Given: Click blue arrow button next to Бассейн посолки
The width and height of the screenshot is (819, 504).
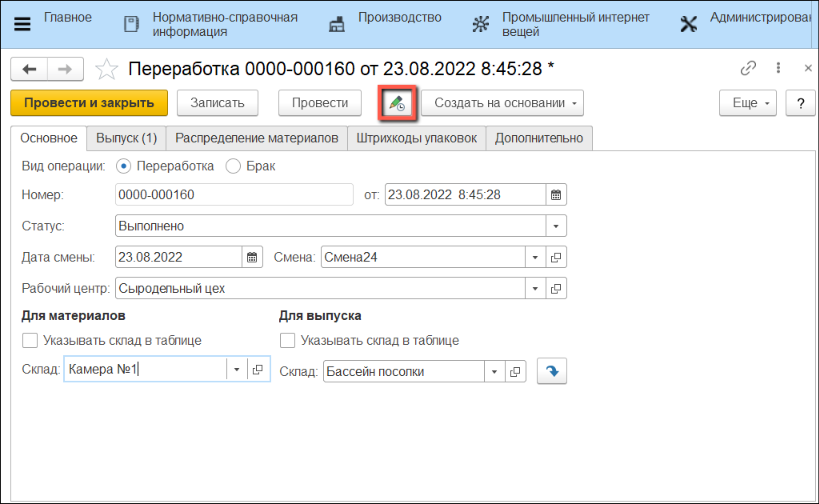Looking at the screenshot, I should pos(551,371).
